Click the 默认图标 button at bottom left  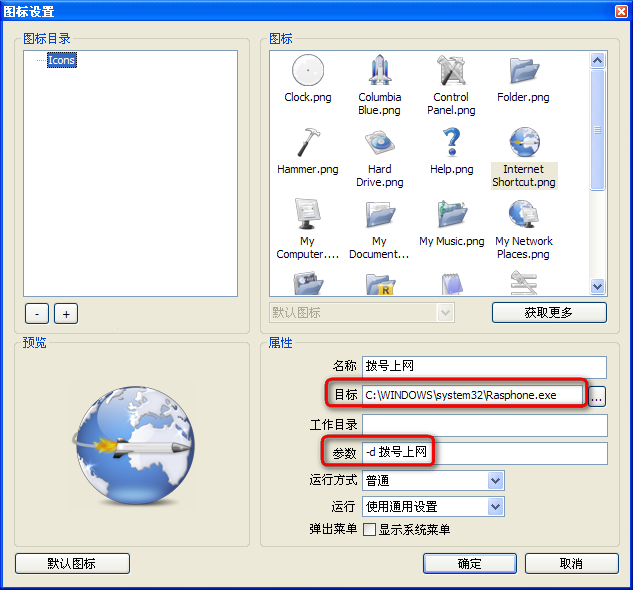click(x=72, y=563)
